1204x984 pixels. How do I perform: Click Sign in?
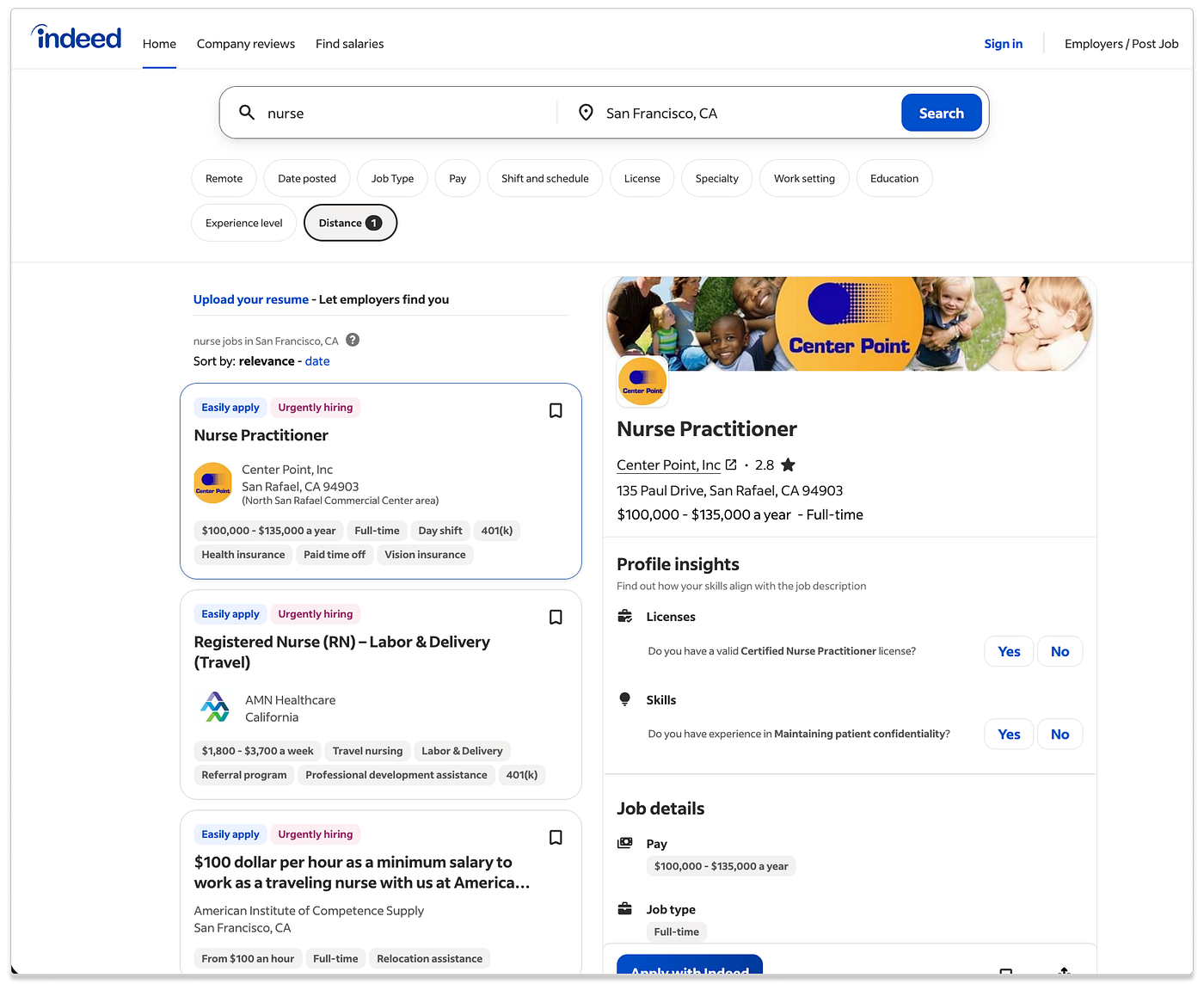click(x=1003, y=44)
